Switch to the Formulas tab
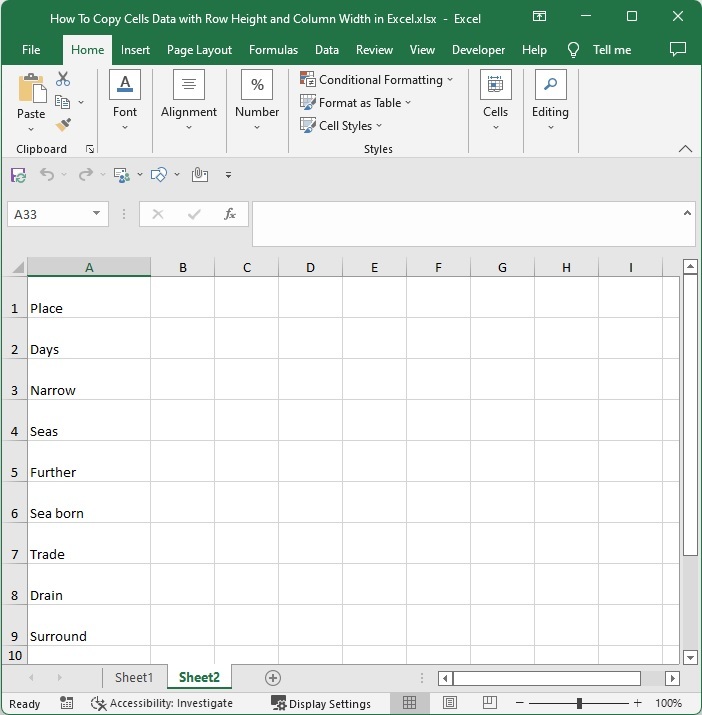This screenshot has height=715, width=702. (273, 50)
